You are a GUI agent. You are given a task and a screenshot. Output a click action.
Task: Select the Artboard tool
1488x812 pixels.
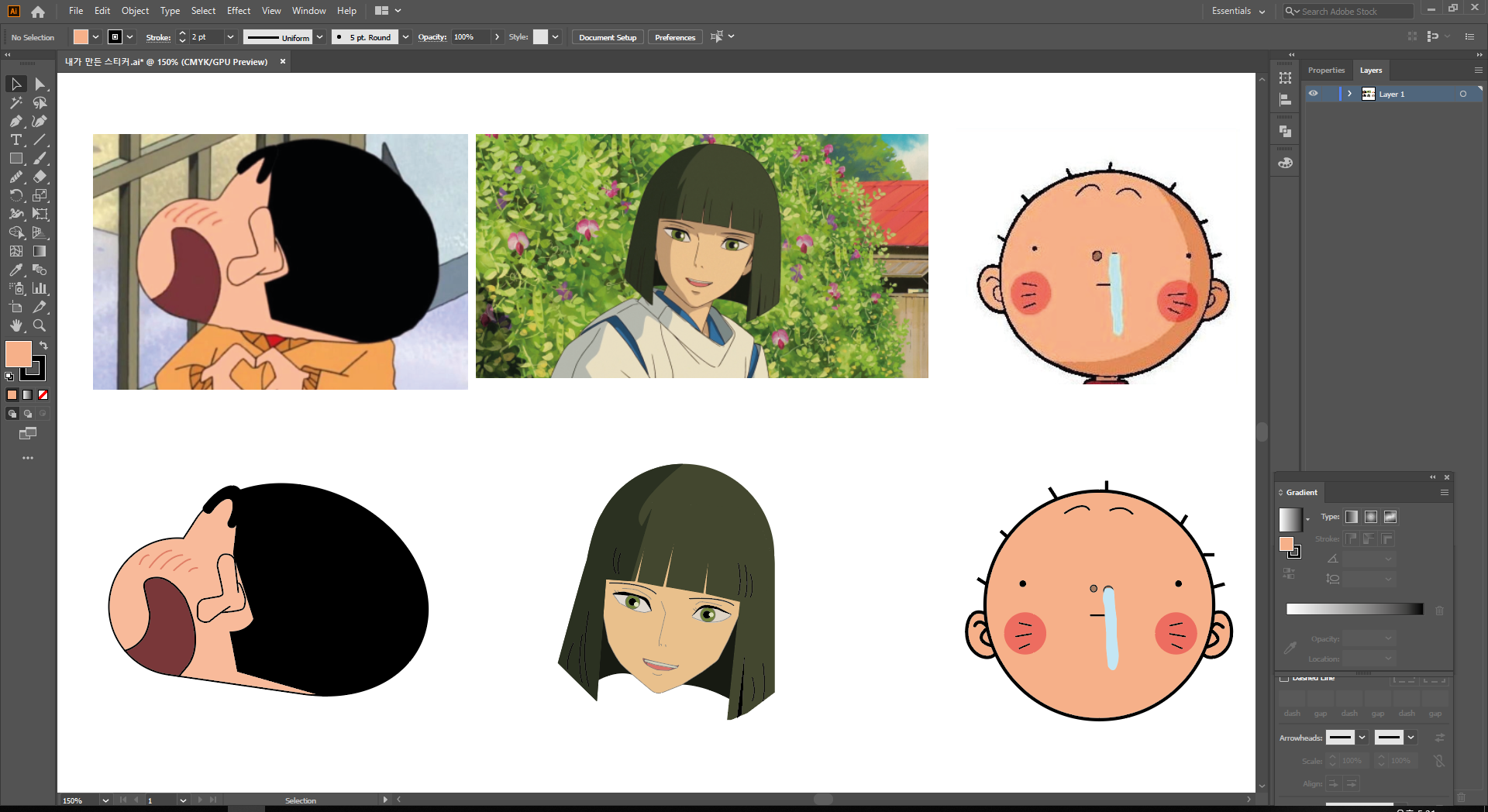[15, 307]
